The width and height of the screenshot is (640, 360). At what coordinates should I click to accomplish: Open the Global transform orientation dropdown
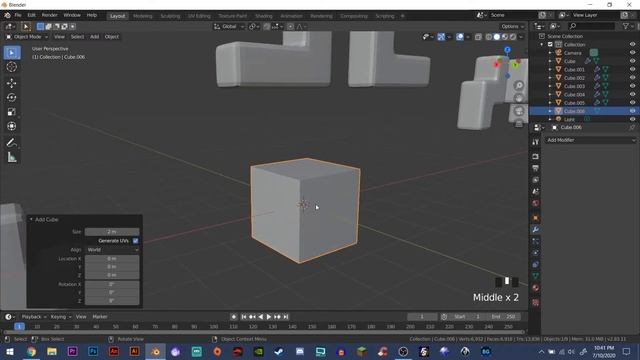click(x=229, y=27)
